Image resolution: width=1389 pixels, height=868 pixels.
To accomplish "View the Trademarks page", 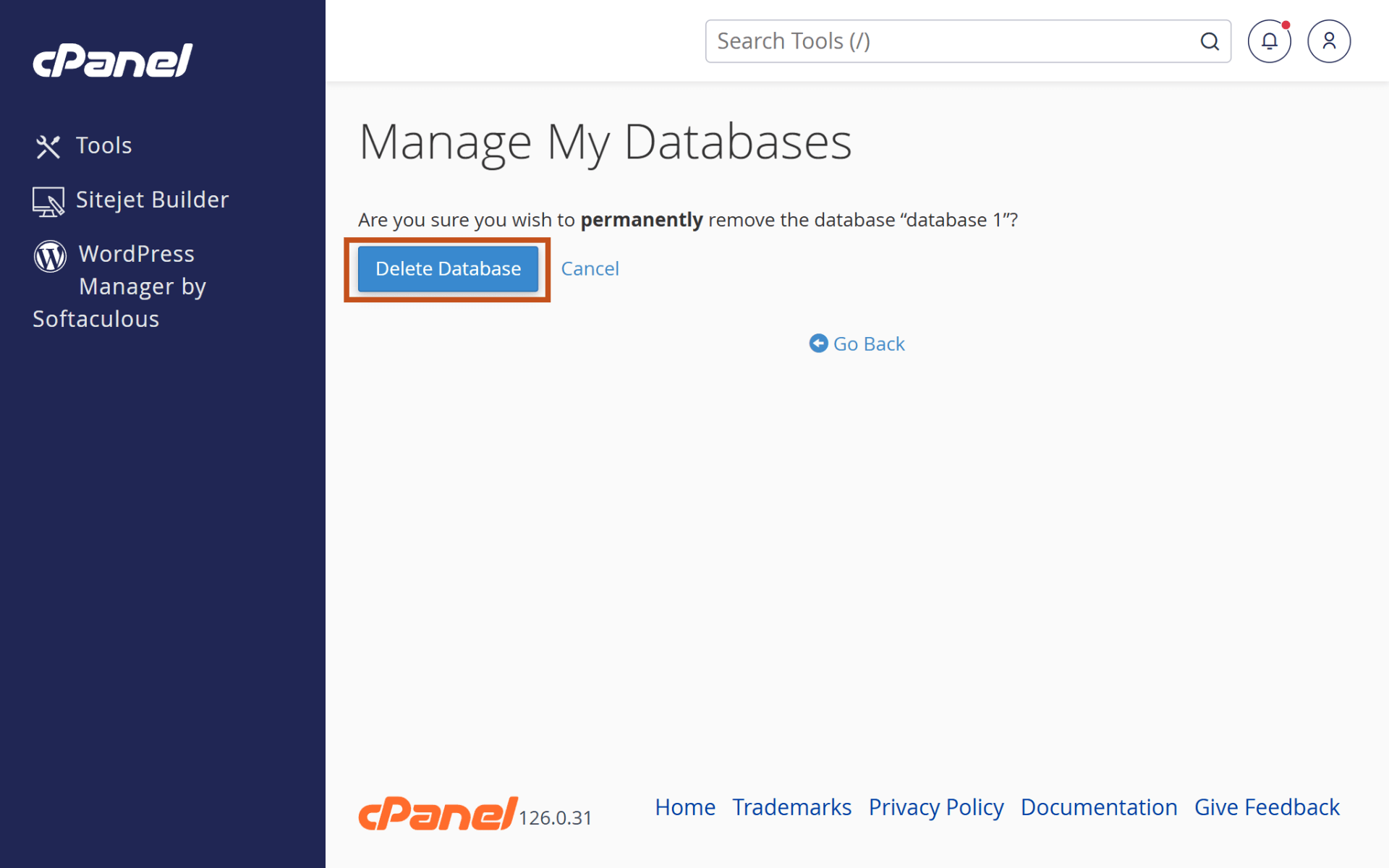I will [791, 807].
